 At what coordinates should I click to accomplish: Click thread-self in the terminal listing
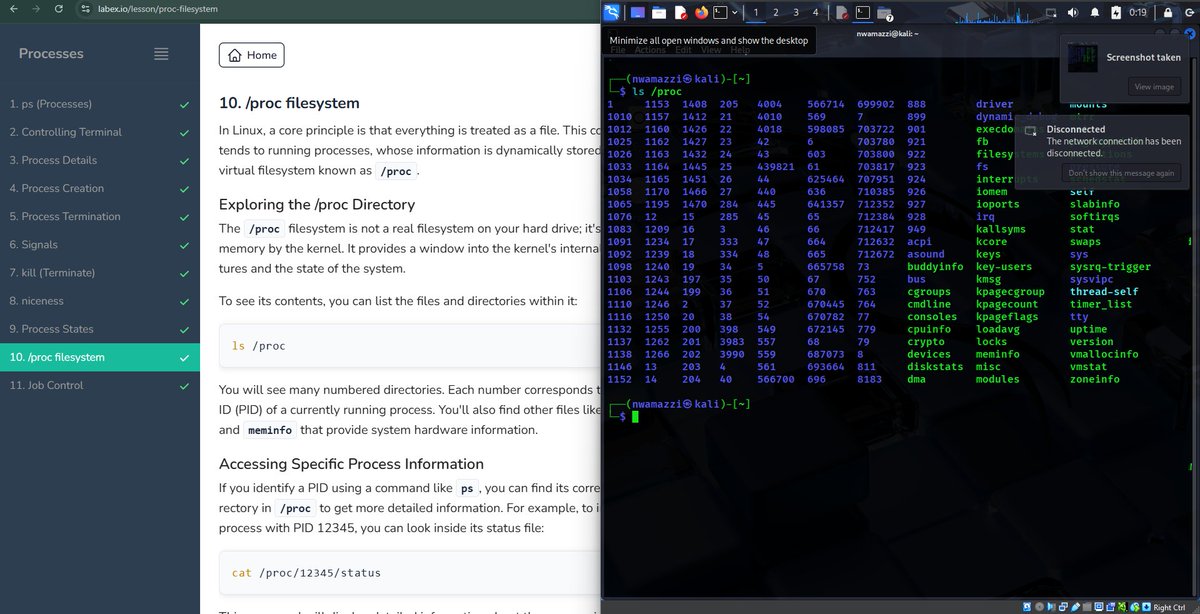[1104, 292]
